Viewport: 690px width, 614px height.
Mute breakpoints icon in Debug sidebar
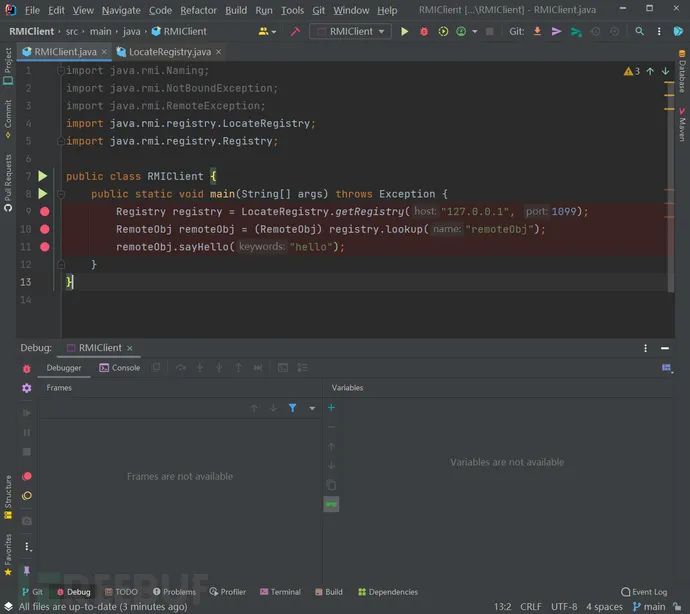(26, 496)
